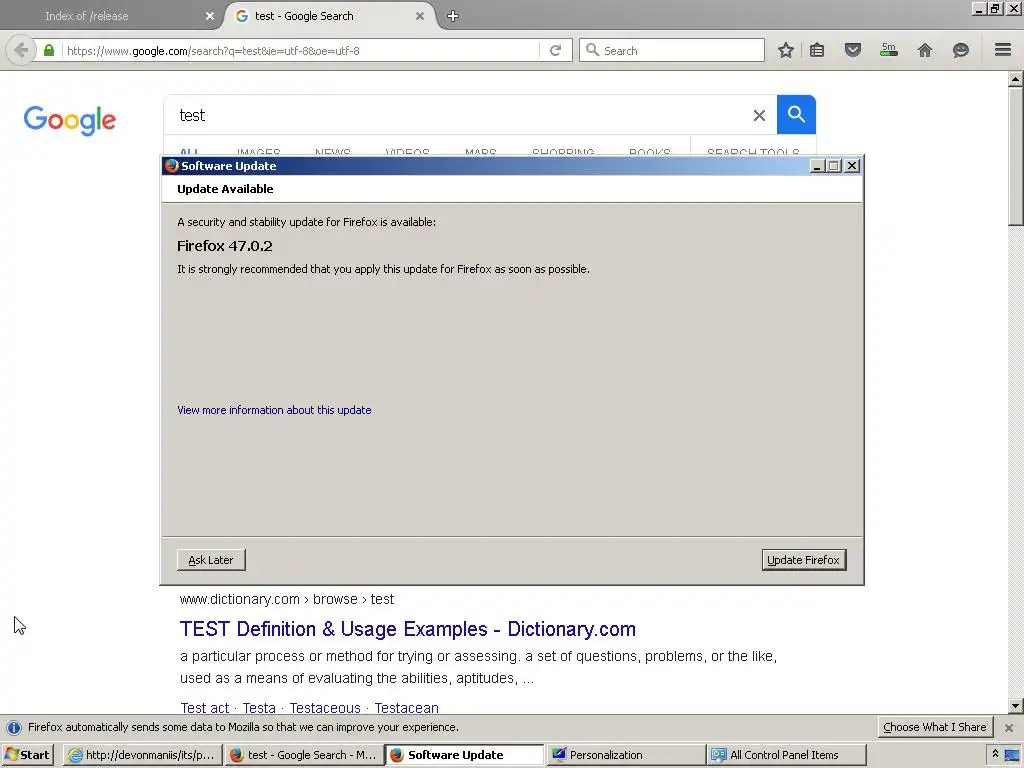This screenshot has width=1024, height=768.
Task: Click the Ask Later button
Action: (x=211, y=560)
